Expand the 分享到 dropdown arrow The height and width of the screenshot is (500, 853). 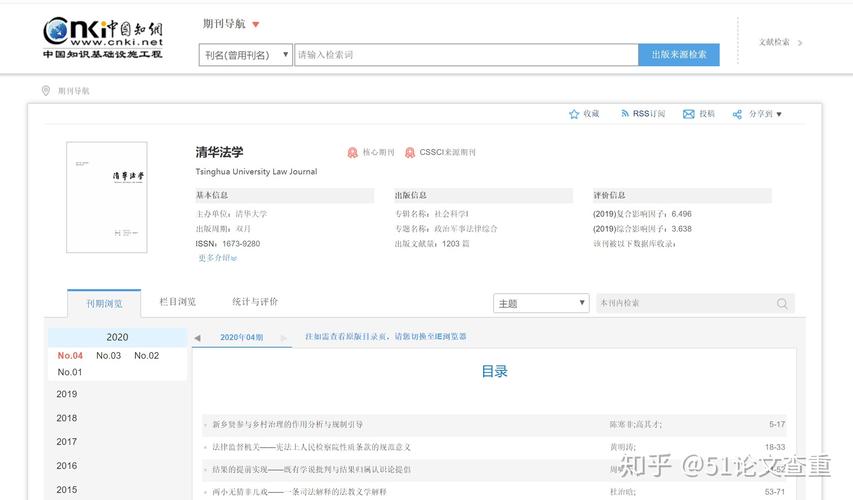[x=779, y=114]
